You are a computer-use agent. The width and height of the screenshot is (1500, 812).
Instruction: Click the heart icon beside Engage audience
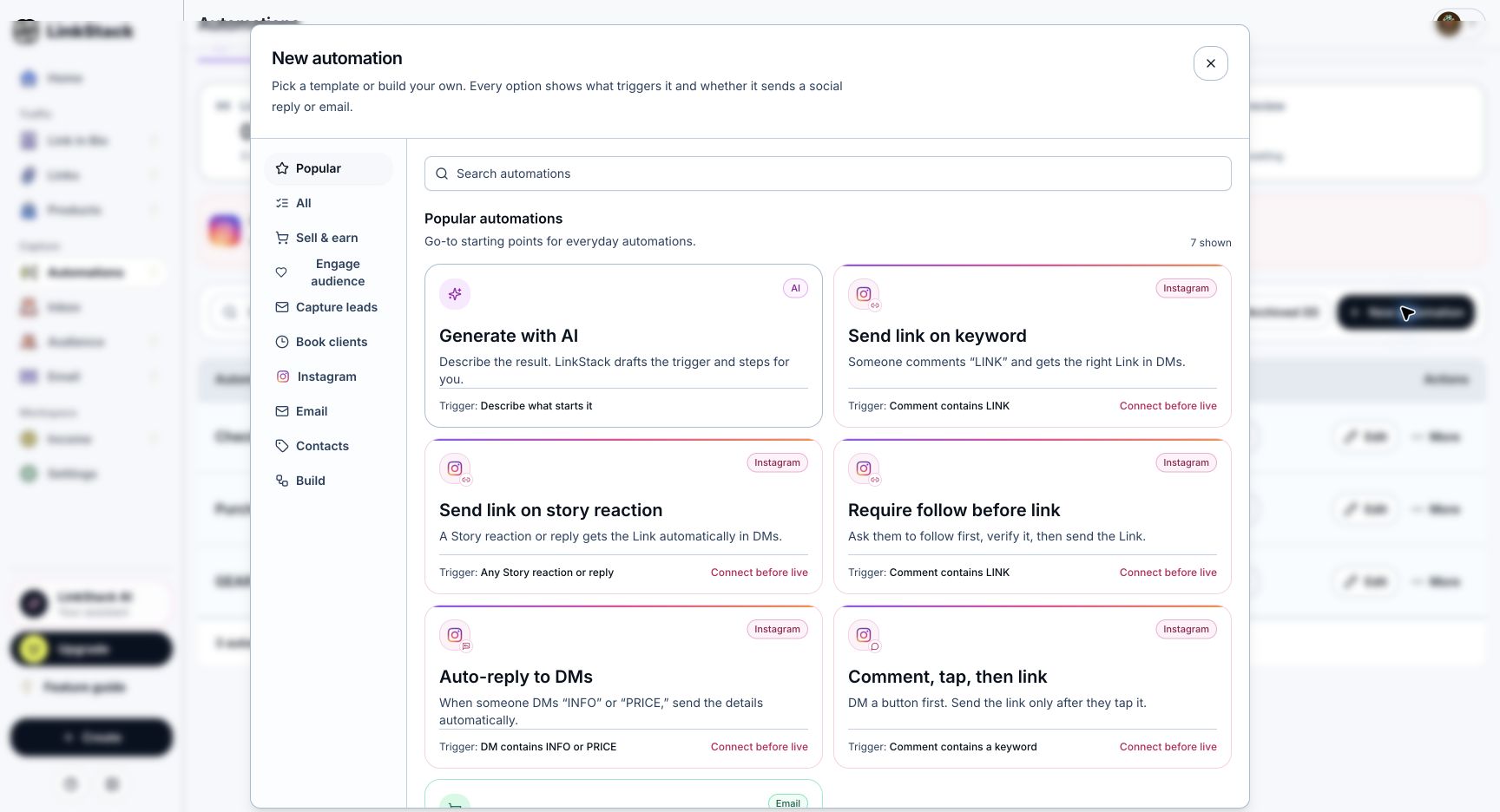click(x=281, y=272)
